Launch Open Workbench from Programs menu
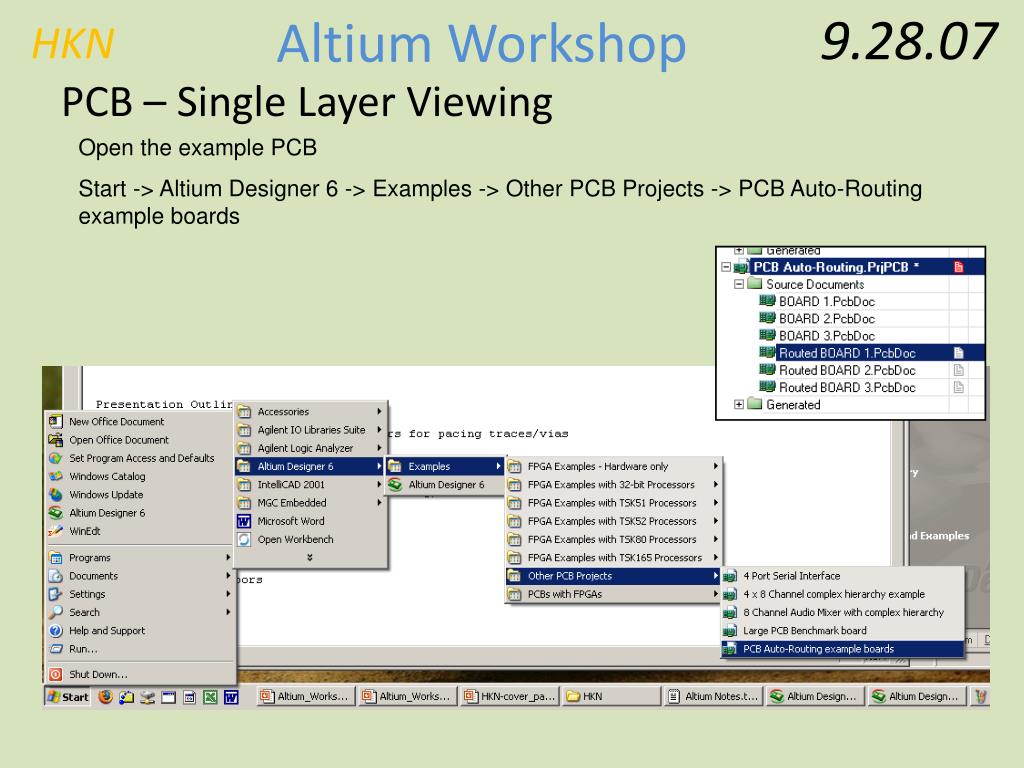 point(310,540)
